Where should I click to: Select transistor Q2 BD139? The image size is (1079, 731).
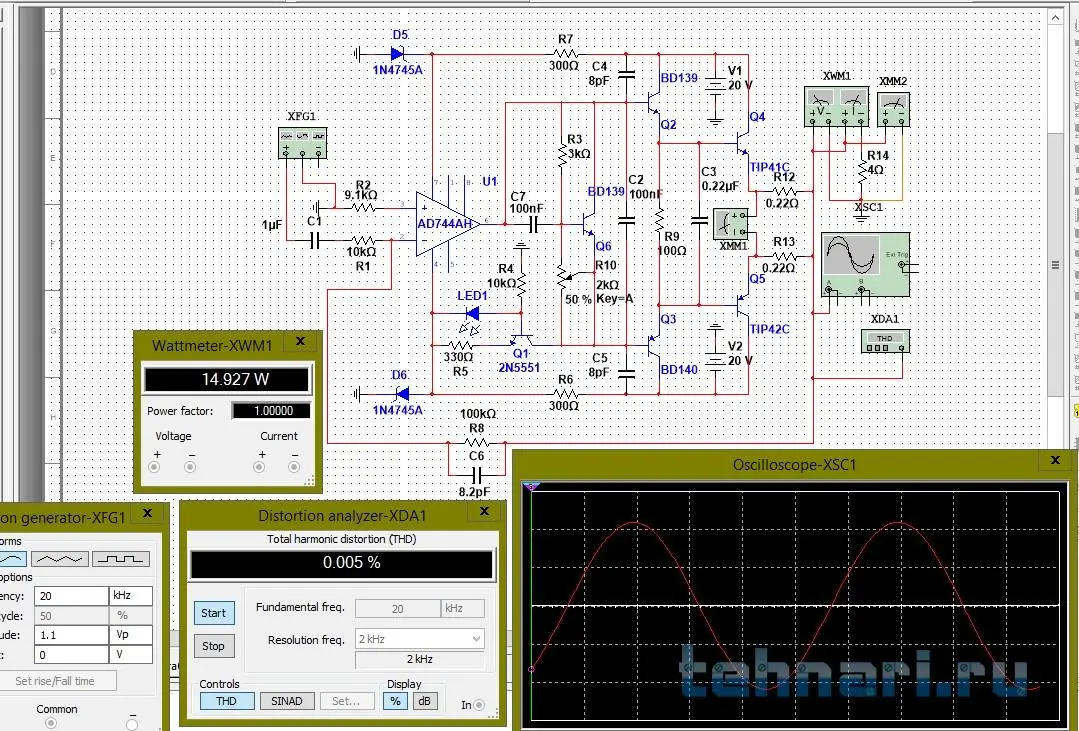[x=652, y=104]
